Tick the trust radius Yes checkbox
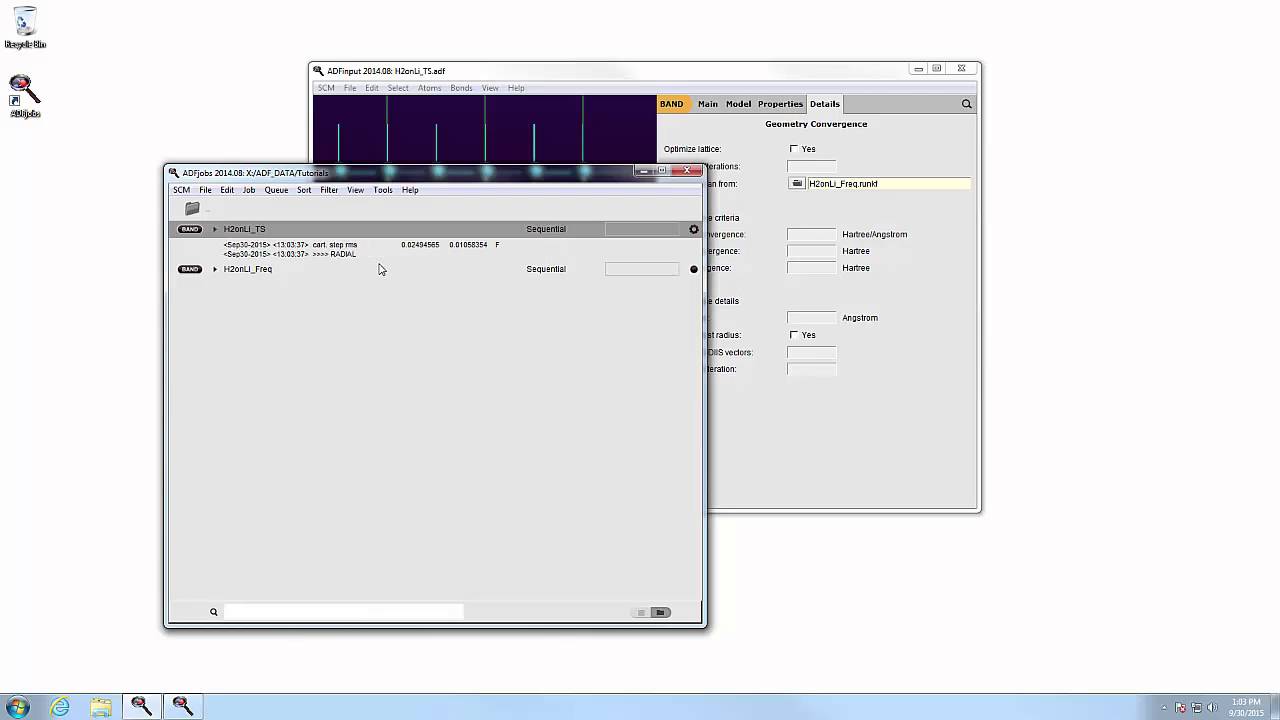 (x=794, y=335)
